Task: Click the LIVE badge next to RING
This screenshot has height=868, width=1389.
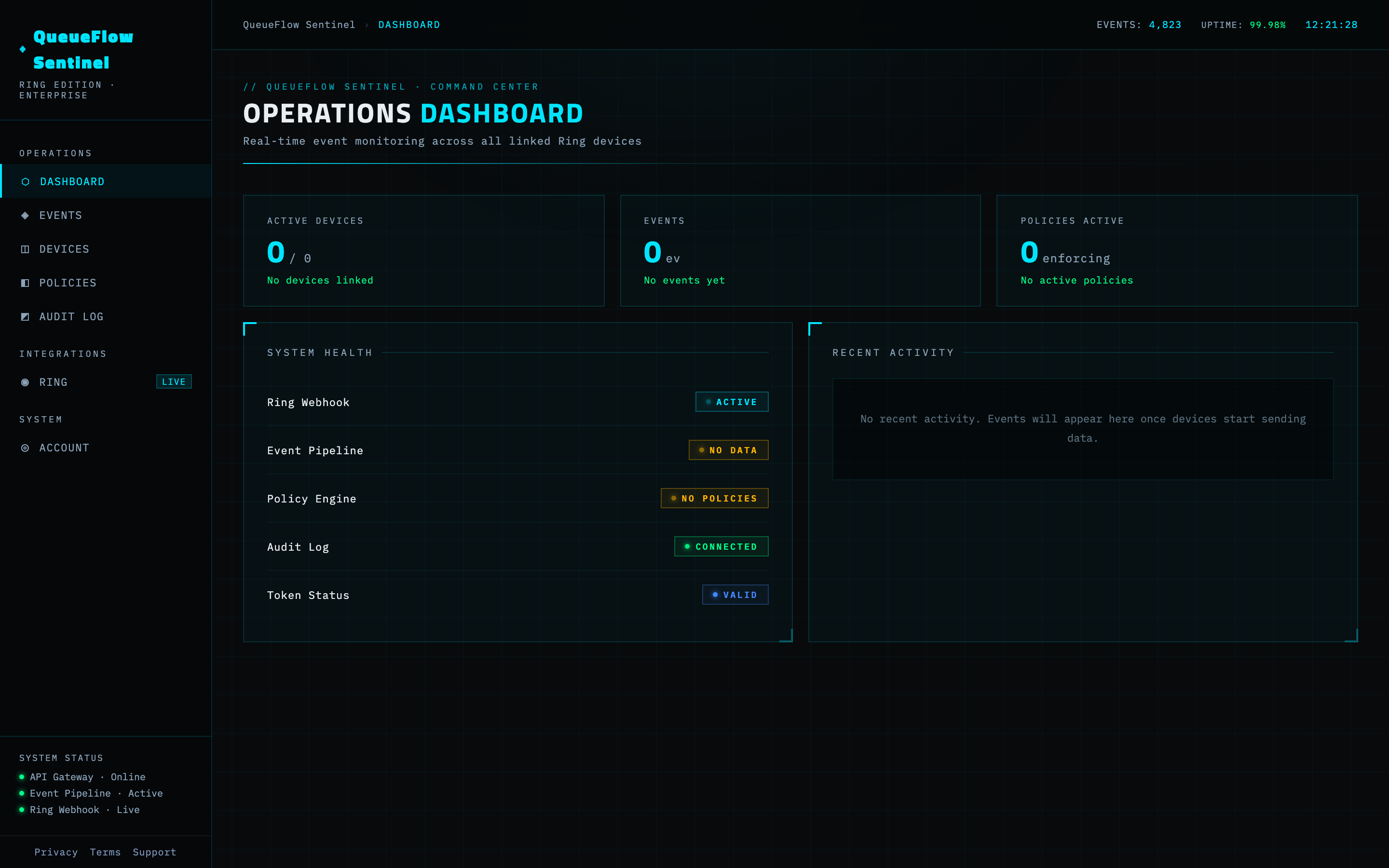Action: coord(174,381)
